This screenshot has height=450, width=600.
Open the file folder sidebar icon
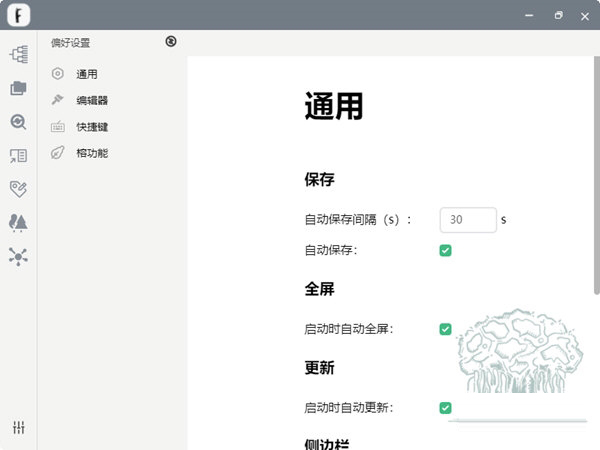pyautogui.click(x=18, y=88)
